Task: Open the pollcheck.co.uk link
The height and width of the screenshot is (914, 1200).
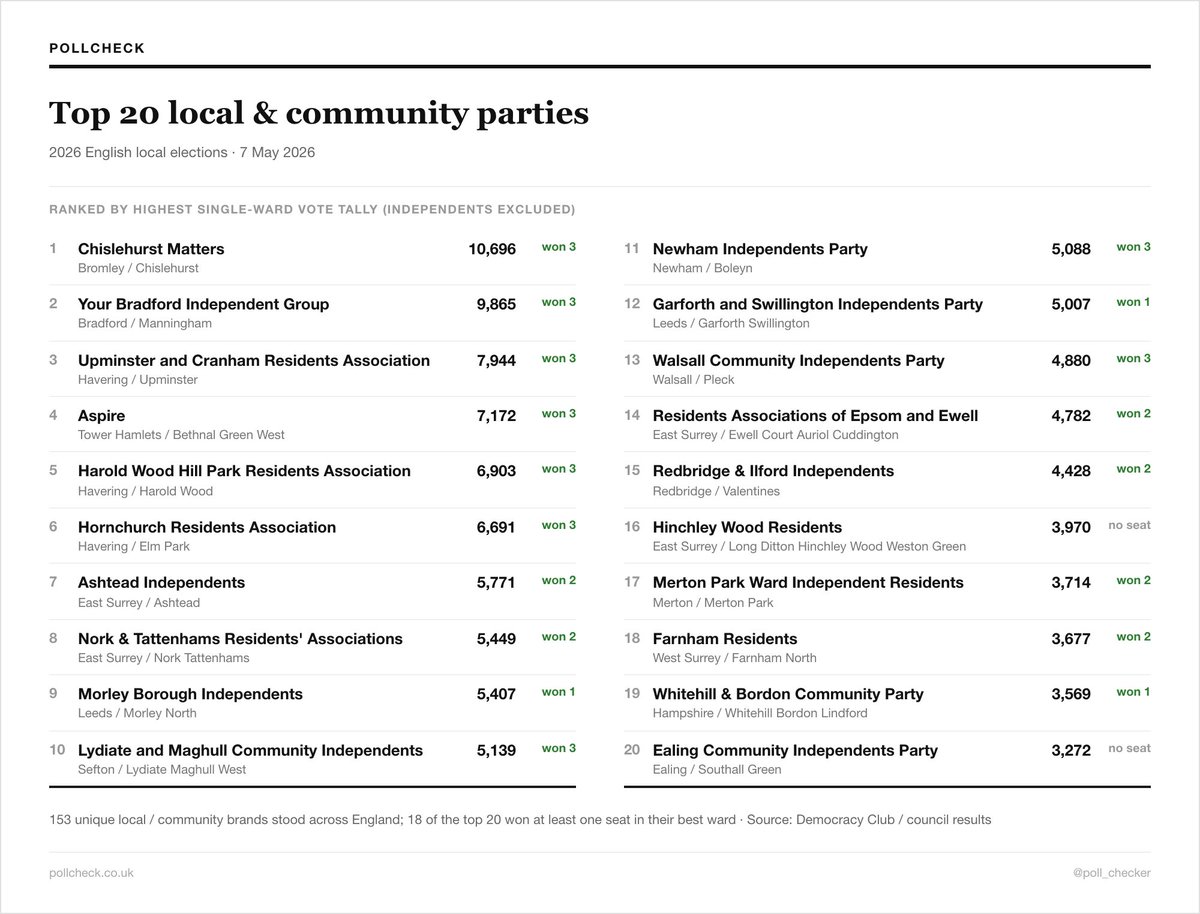Action: (91, 873)
